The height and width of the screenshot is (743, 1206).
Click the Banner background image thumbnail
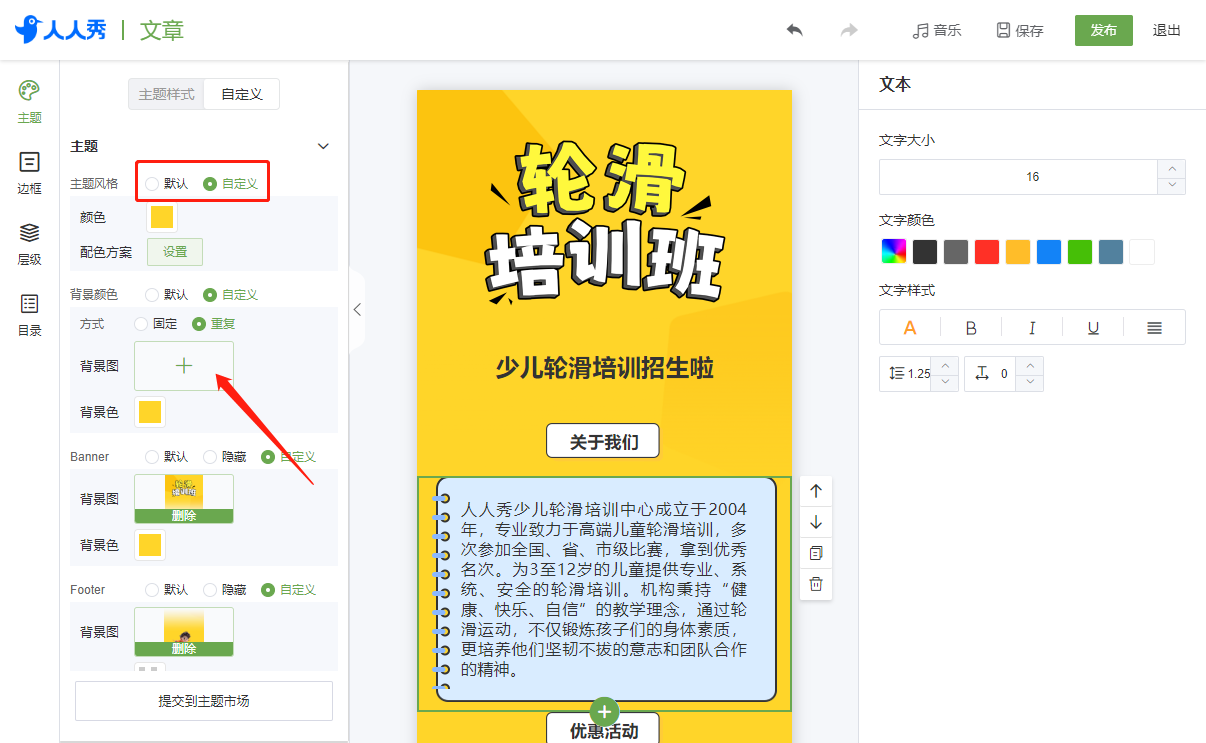[x=184, y=491]
